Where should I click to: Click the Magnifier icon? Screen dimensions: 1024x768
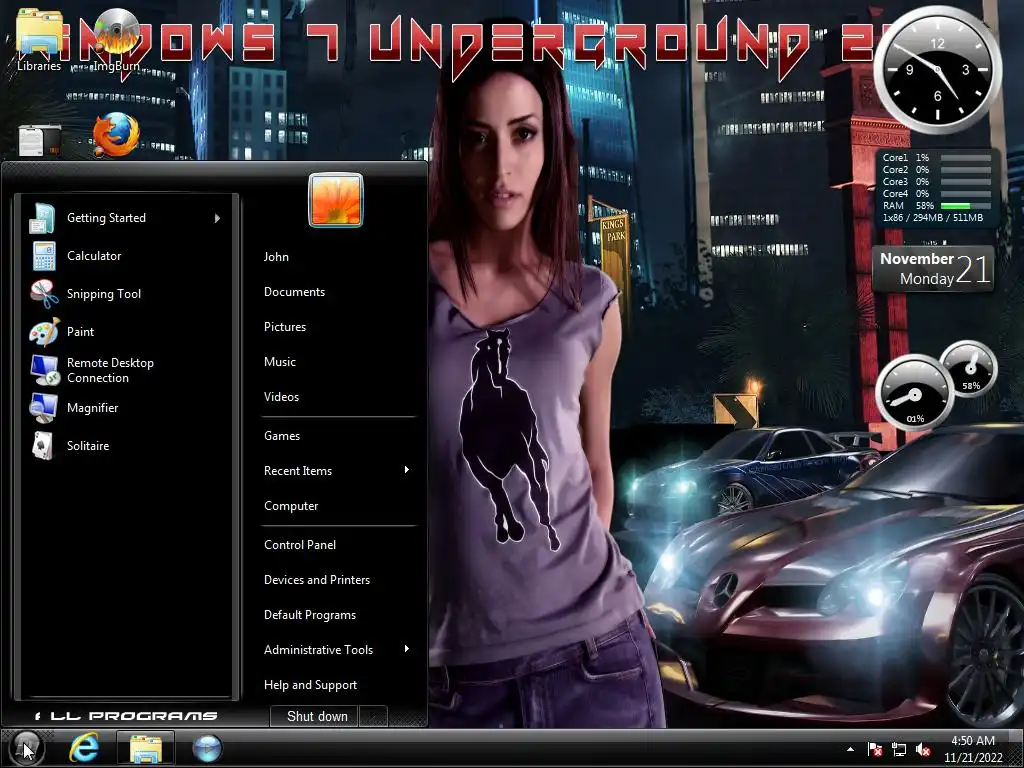(43, 408)
